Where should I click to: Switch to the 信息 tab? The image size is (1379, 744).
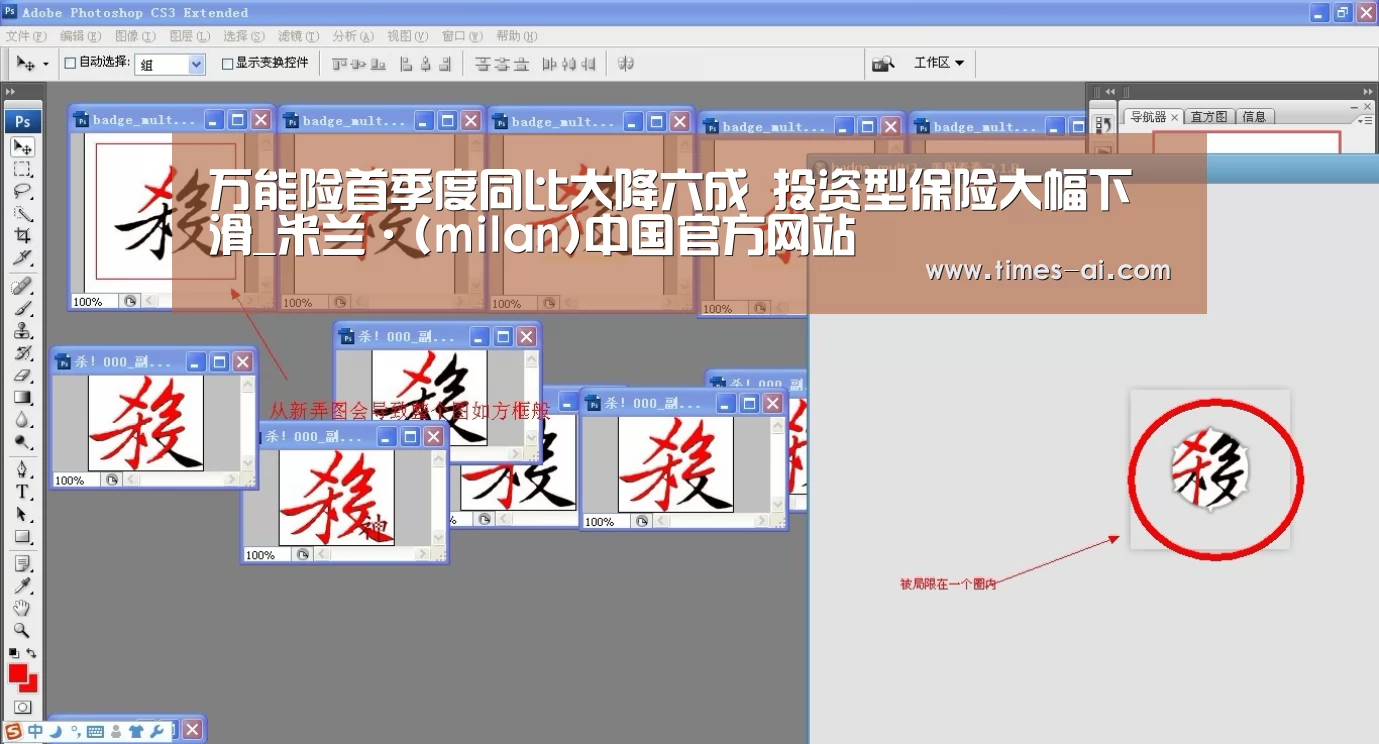1254,117
